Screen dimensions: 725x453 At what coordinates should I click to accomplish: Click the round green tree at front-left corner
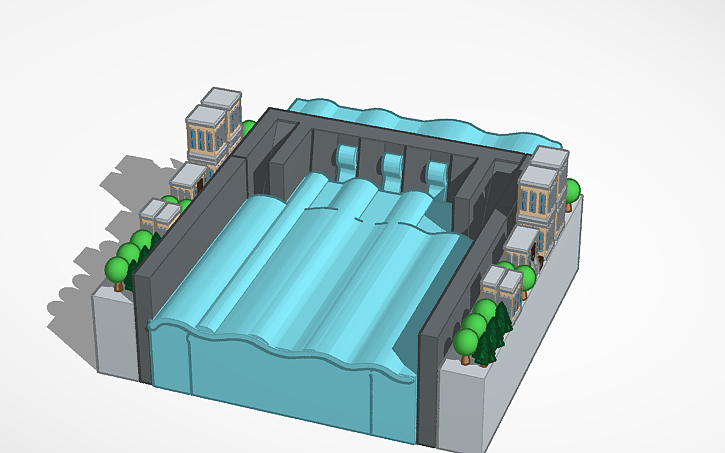click(118, 270)
